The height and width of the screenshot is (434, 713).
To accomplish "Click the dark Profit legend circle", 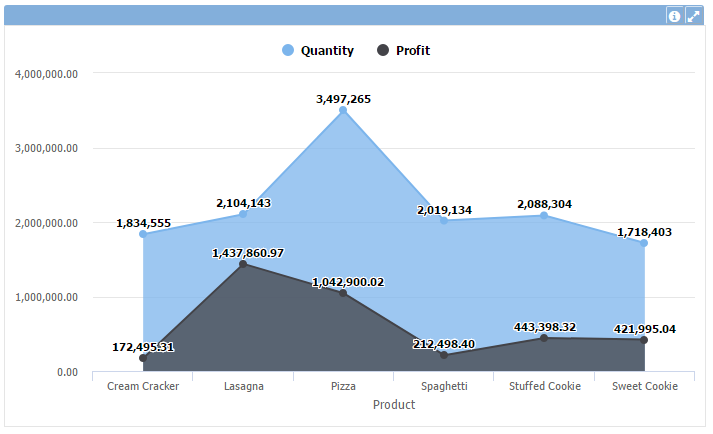I will [383, 50].
